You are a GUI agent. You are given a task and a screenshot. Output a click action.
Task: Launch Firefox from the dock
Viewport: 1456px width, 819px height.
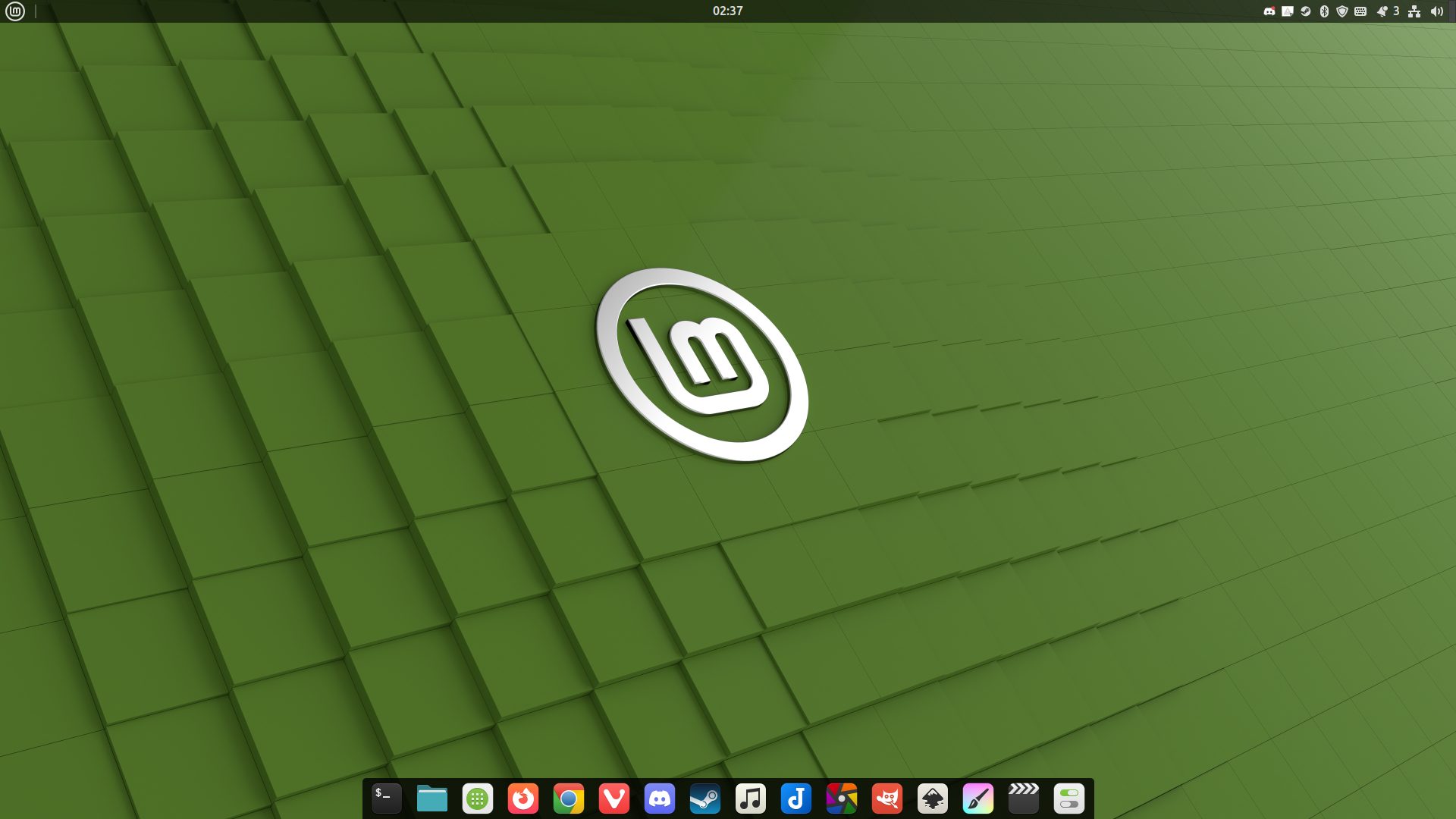[522, 799]
